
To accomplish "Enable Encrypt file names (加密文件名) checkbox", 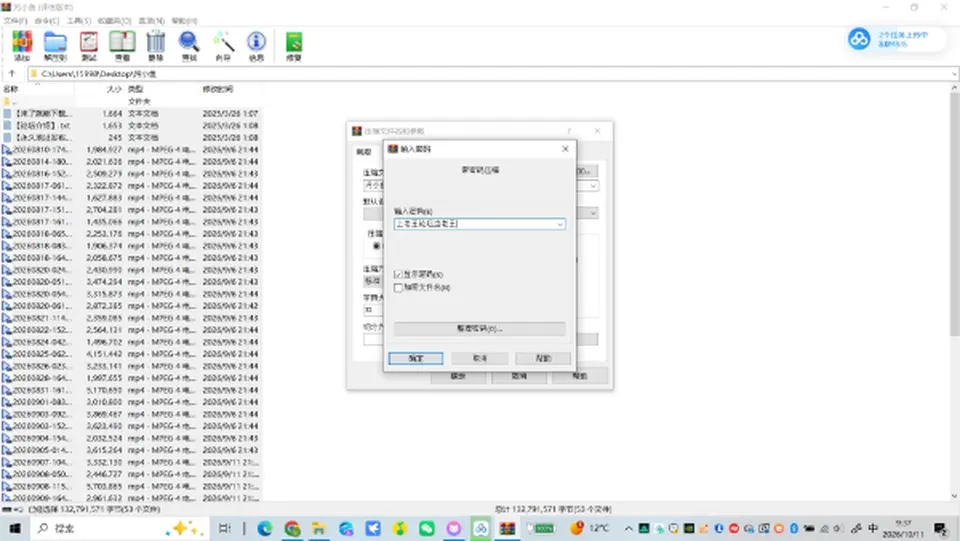I will pyautogui.click(x=399, y=287).
